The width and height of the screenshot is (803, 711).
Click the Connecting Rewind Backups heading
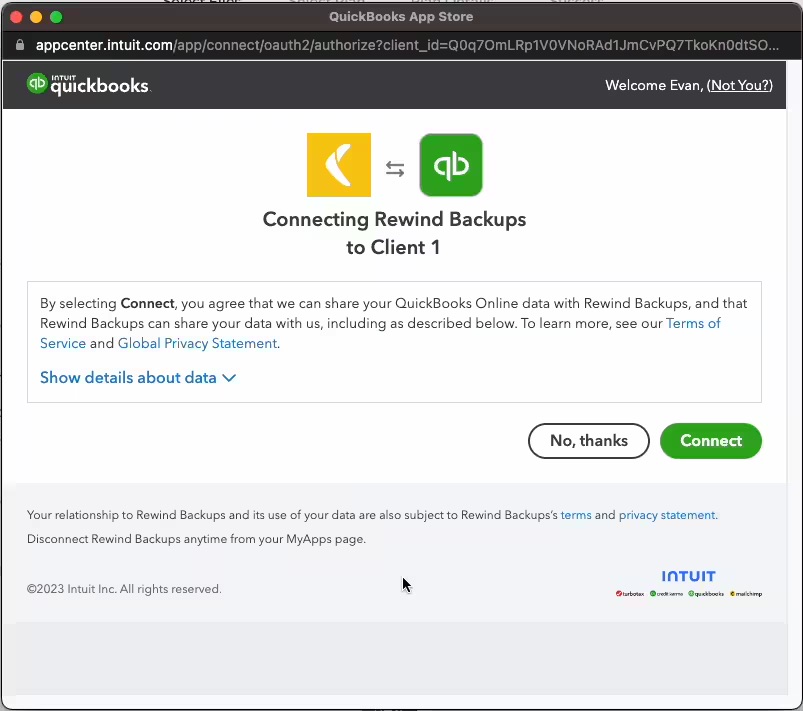[394, 233]
